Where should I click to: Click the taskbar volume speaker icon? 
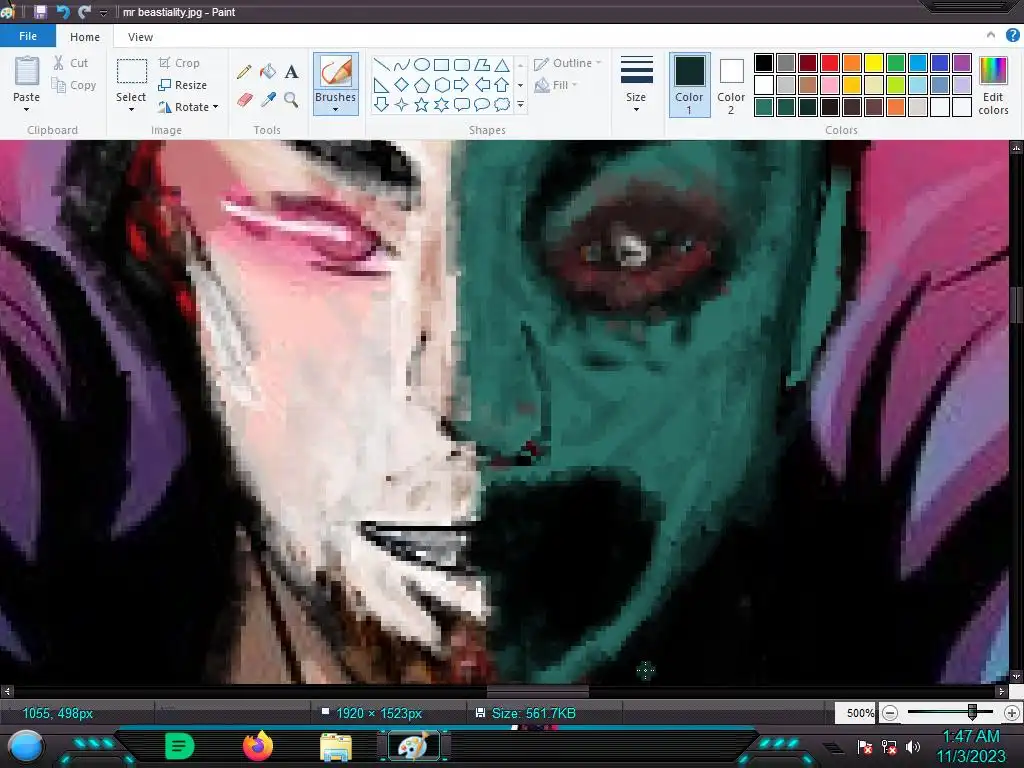click(913, 746)
